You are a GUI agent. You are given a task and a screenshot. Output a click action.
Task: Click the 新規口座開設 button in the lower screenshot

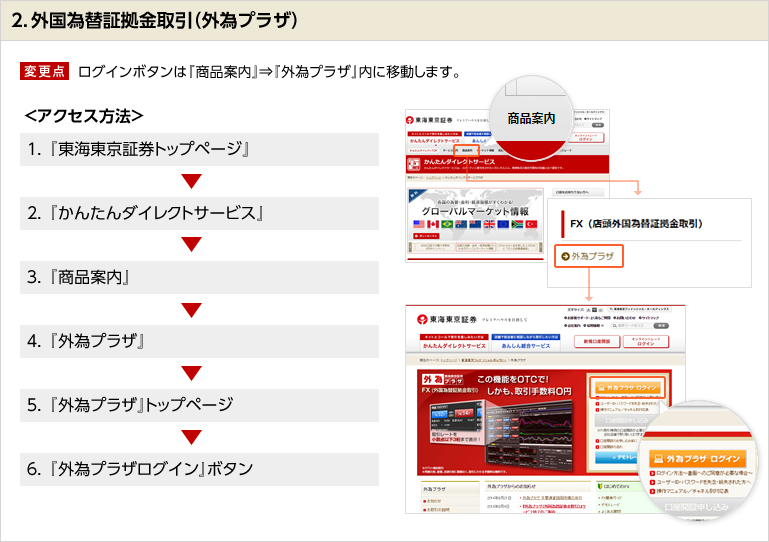pyautogui.click(x=597, y=341)
